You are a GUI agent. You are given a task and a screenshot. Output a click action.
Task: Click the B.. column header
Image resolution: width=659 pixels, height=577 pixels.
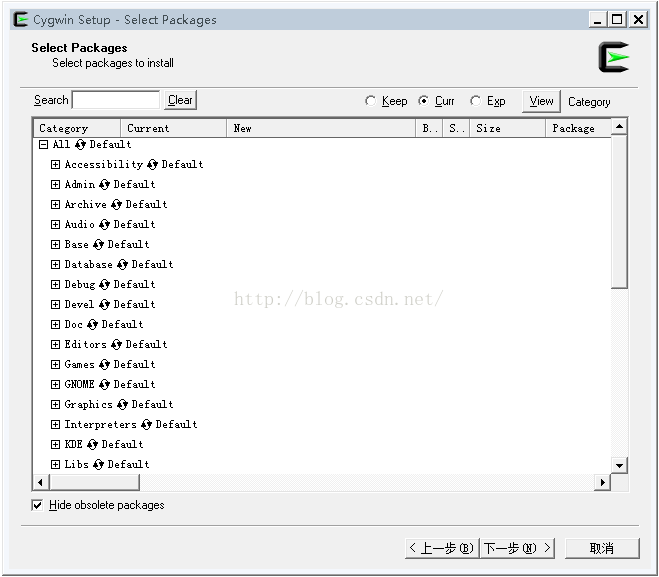click(x=429, y=128)
